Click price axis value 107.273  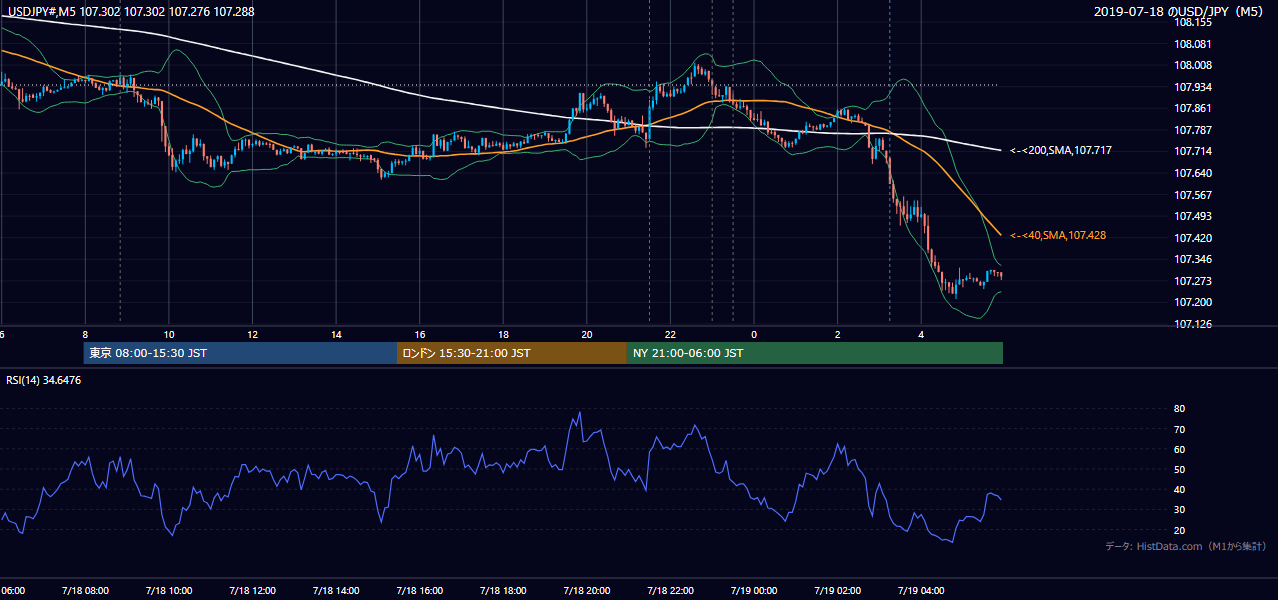click(x=1192, y=281)
